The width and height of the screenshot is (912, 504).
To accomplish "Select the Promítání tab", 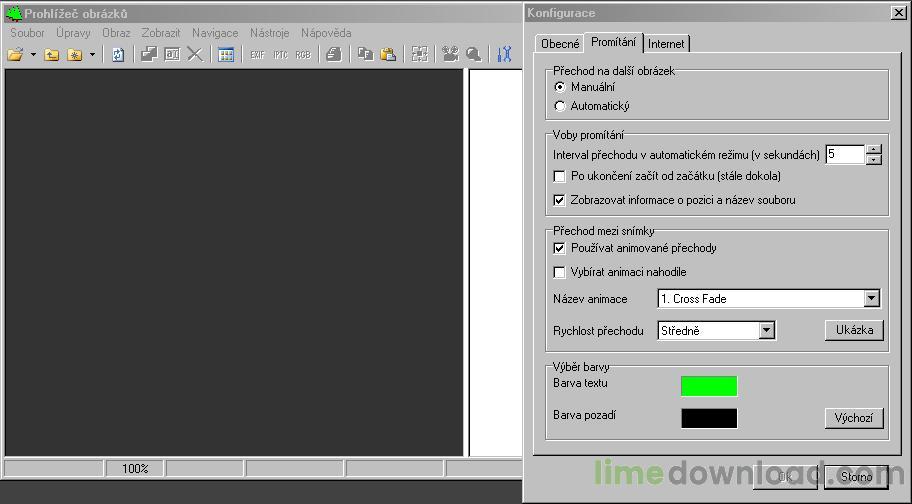I will (x=614, y=42).
